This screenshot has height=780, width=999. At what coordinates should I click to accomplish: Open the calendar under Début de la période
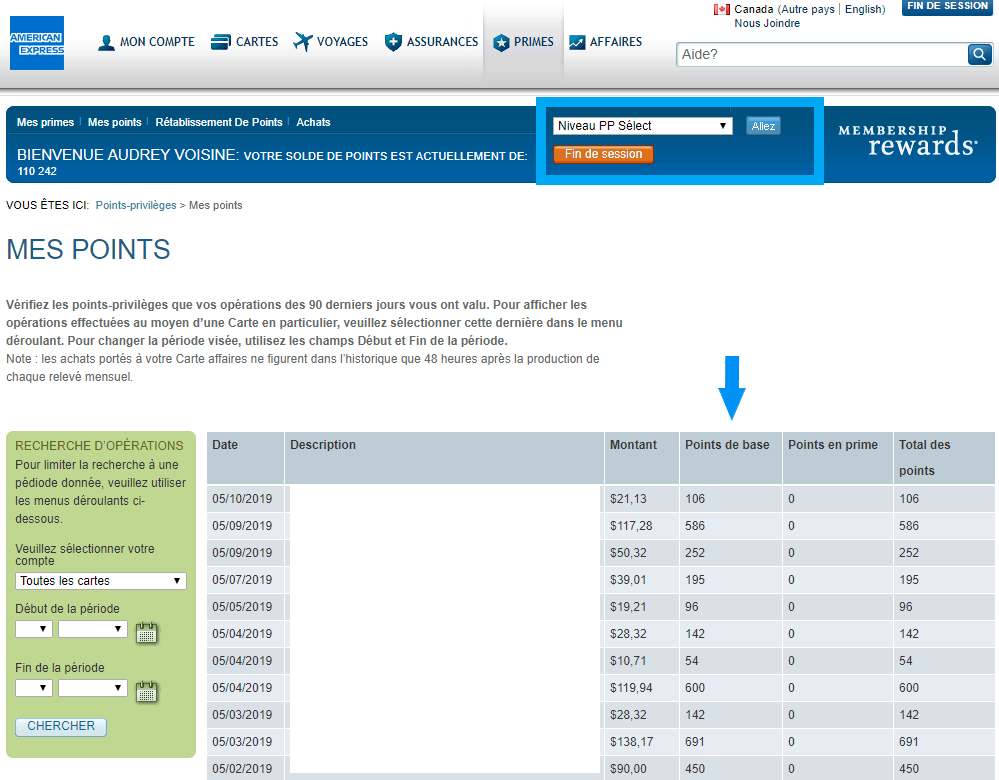[x=147, y=631]
